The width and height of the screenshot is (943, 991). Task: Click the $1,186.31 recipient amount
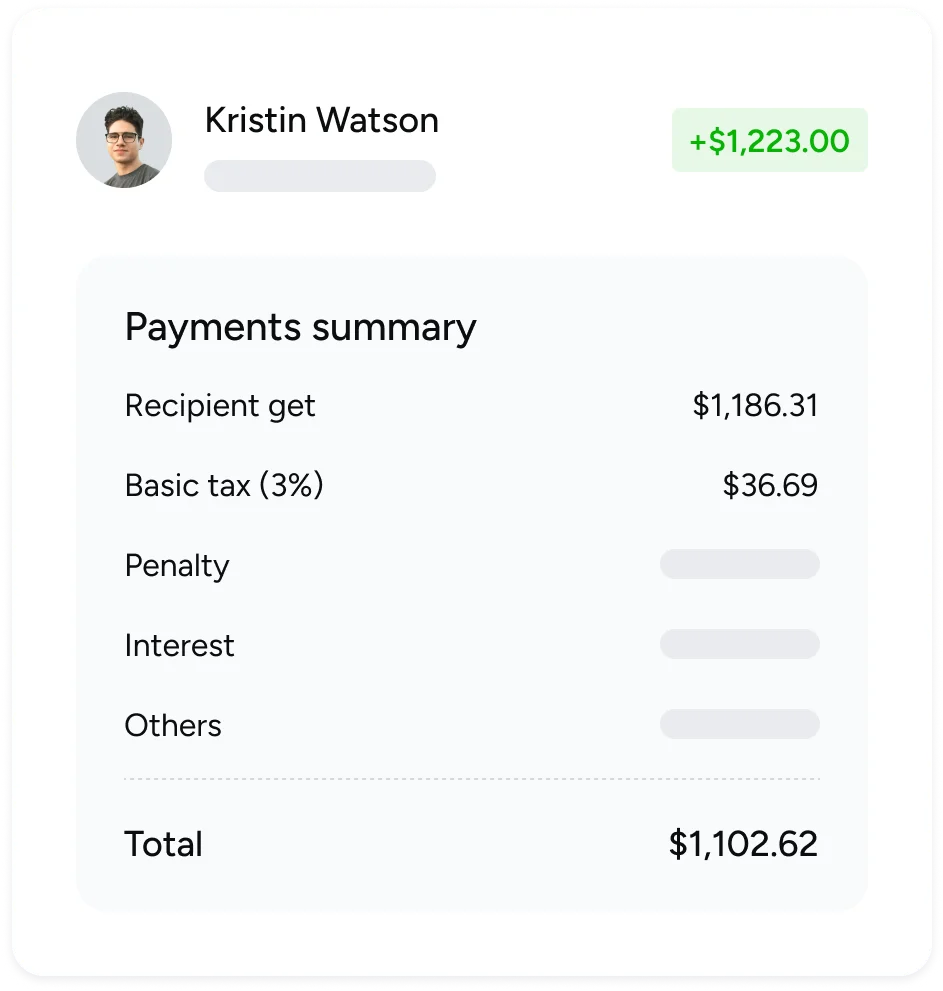pos(755,406)
